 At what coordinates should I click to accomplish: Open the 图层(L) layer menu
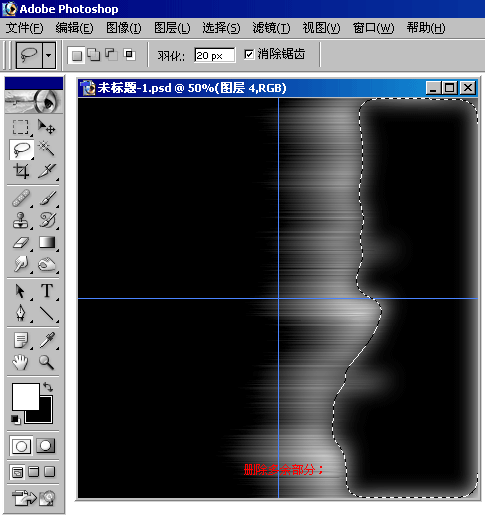tap(172, 28)
